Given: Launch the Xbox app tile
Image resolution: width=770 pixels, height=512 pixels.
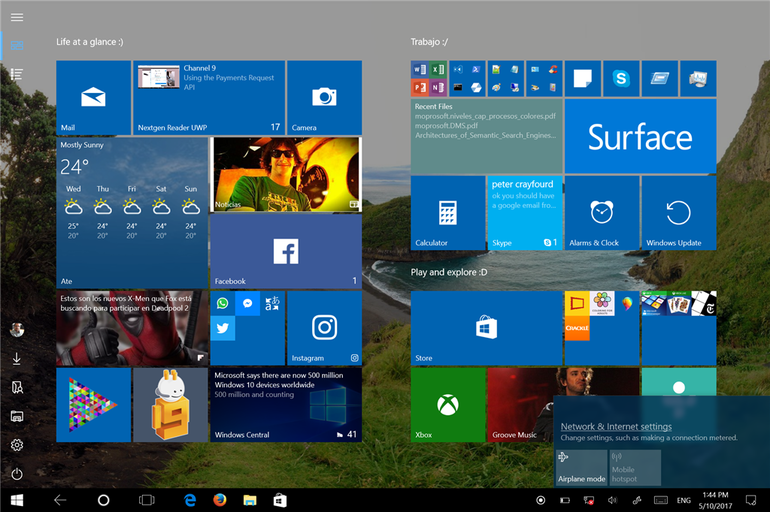Looking at the screenshot, I should 448,404.
